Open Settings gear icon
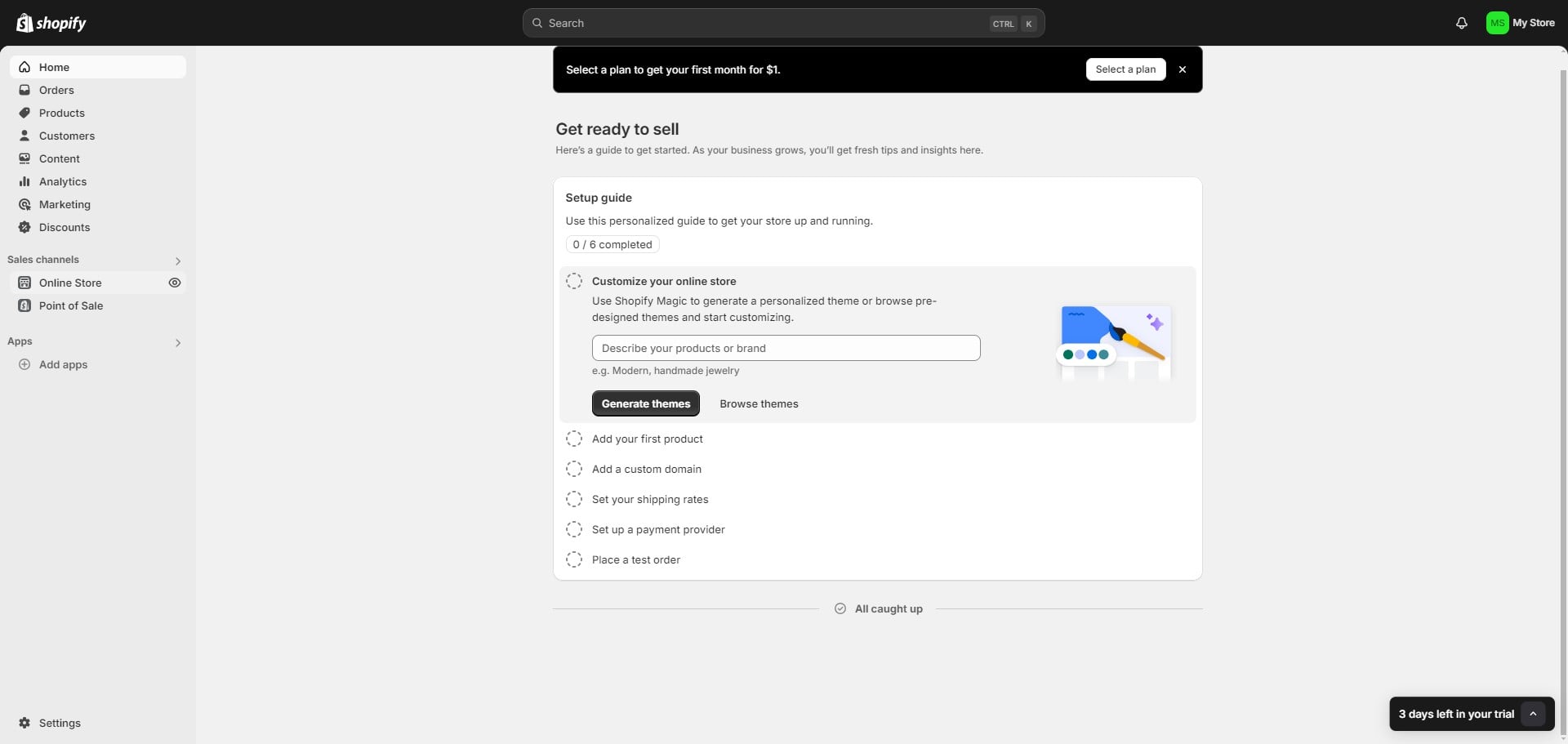 (x=24, y=723)
